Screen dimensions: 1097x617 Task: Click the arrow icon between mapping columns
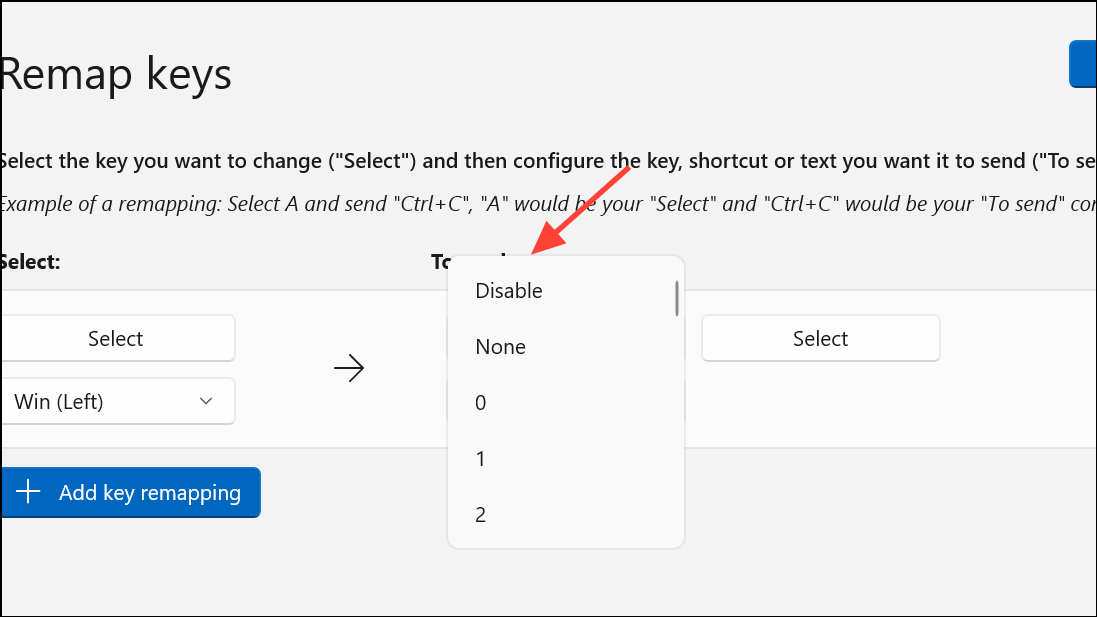click(x=349, y=368)
